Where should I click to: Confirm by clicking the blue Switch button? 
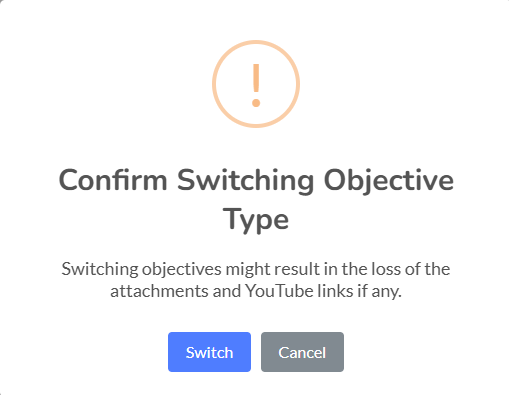coord(209,352)
